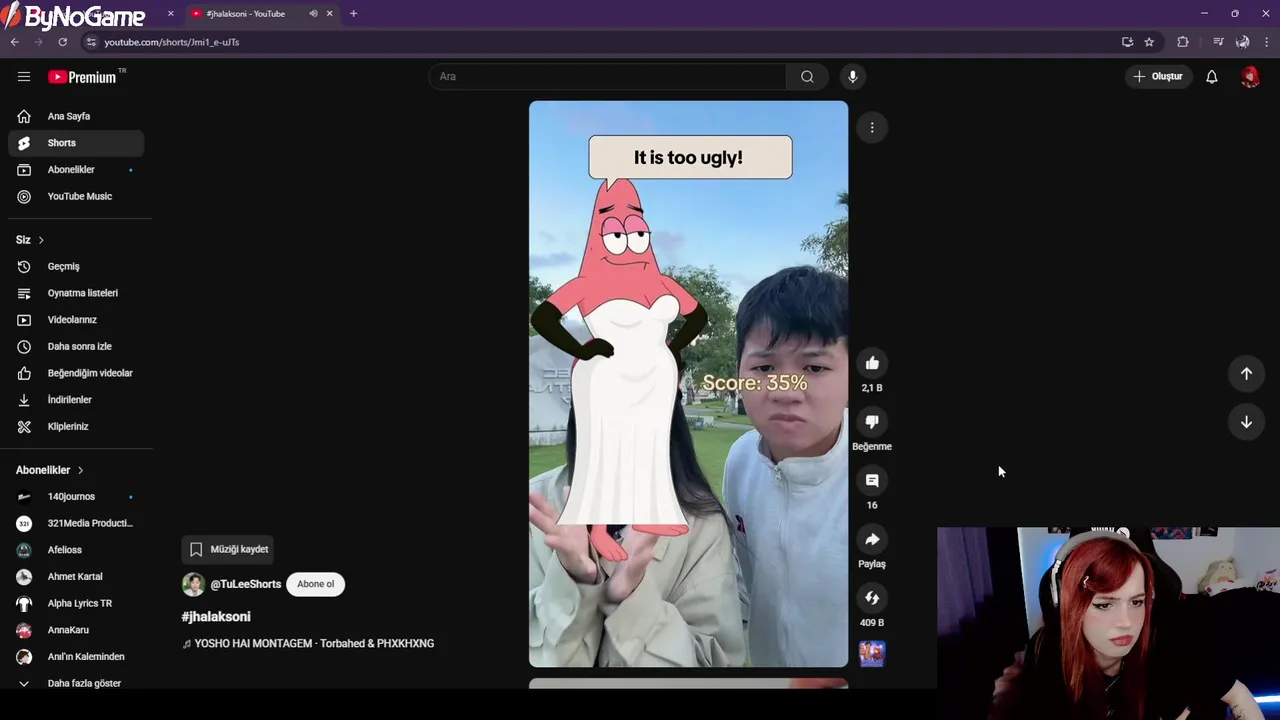
Task: Open the notifications bell
Action: pyautogui.click(x=1211, y=76)
